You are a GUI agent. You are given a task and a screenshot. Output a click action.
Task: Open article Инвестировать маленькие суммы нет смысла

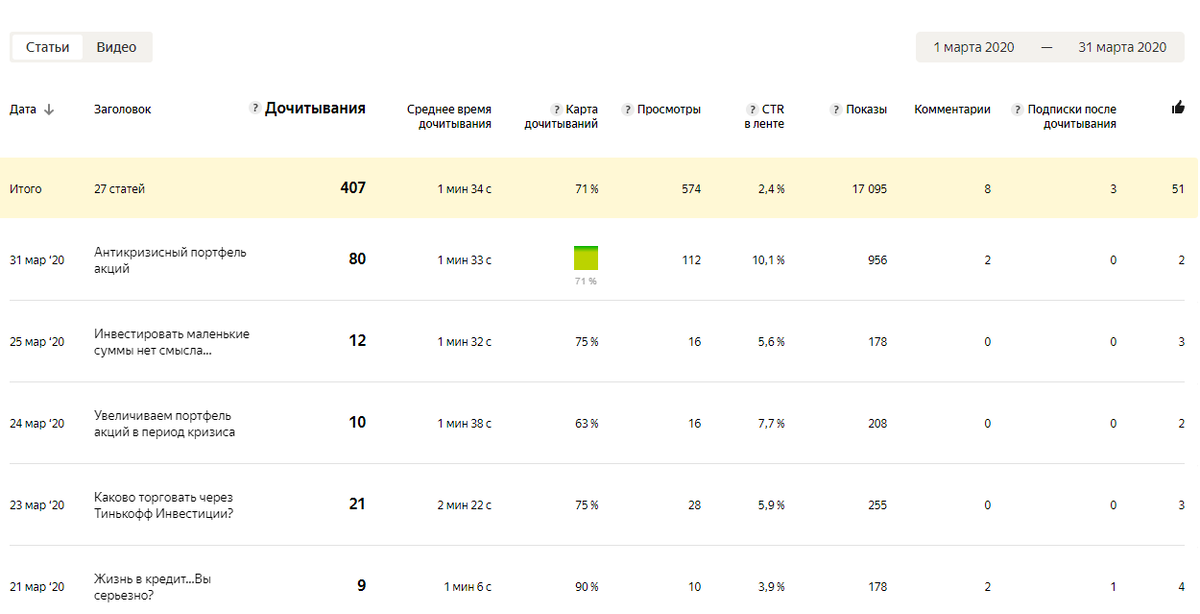click(x=172, y=342)
